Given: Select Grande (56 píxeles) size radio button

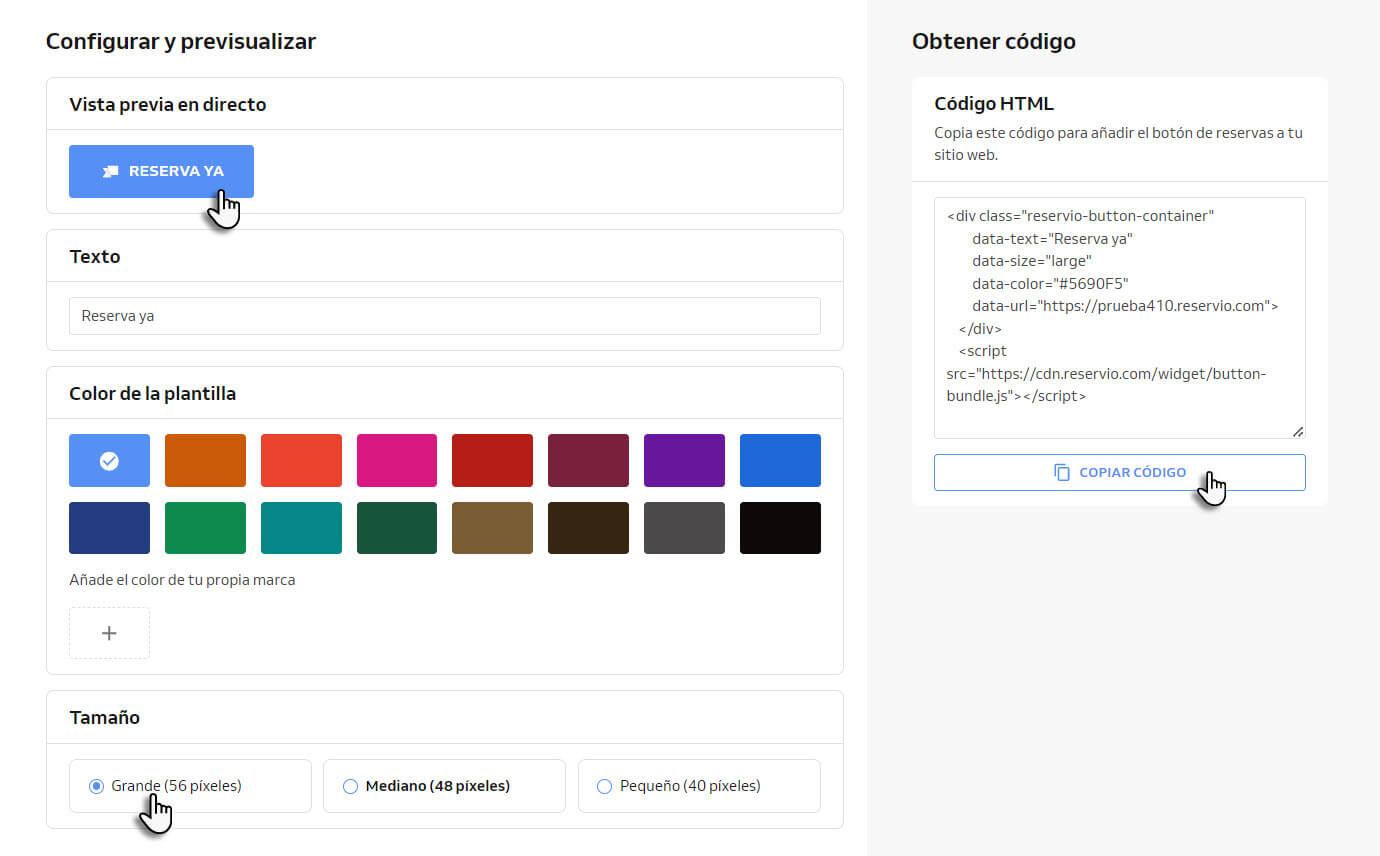Looking at the screenshot, I should click(97, 786).
